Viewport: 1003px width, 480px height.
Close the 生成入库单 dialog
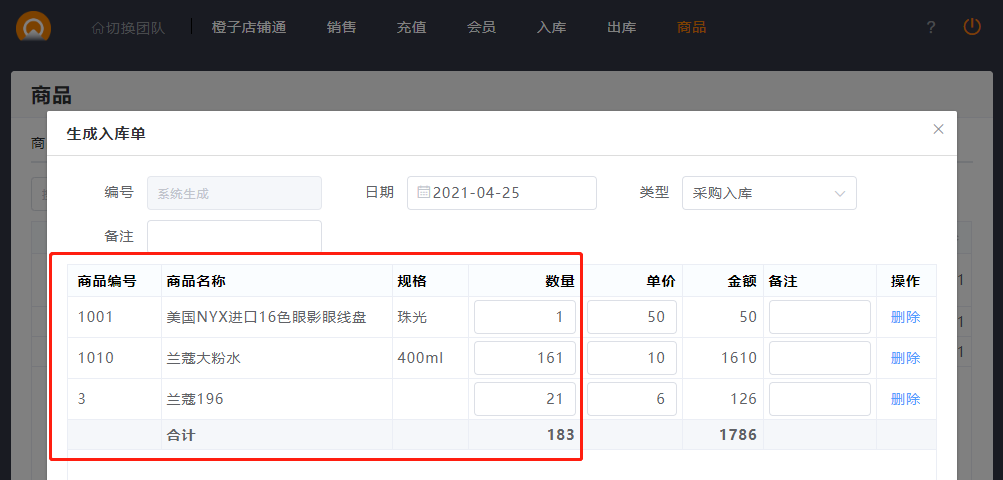point(938,129)
